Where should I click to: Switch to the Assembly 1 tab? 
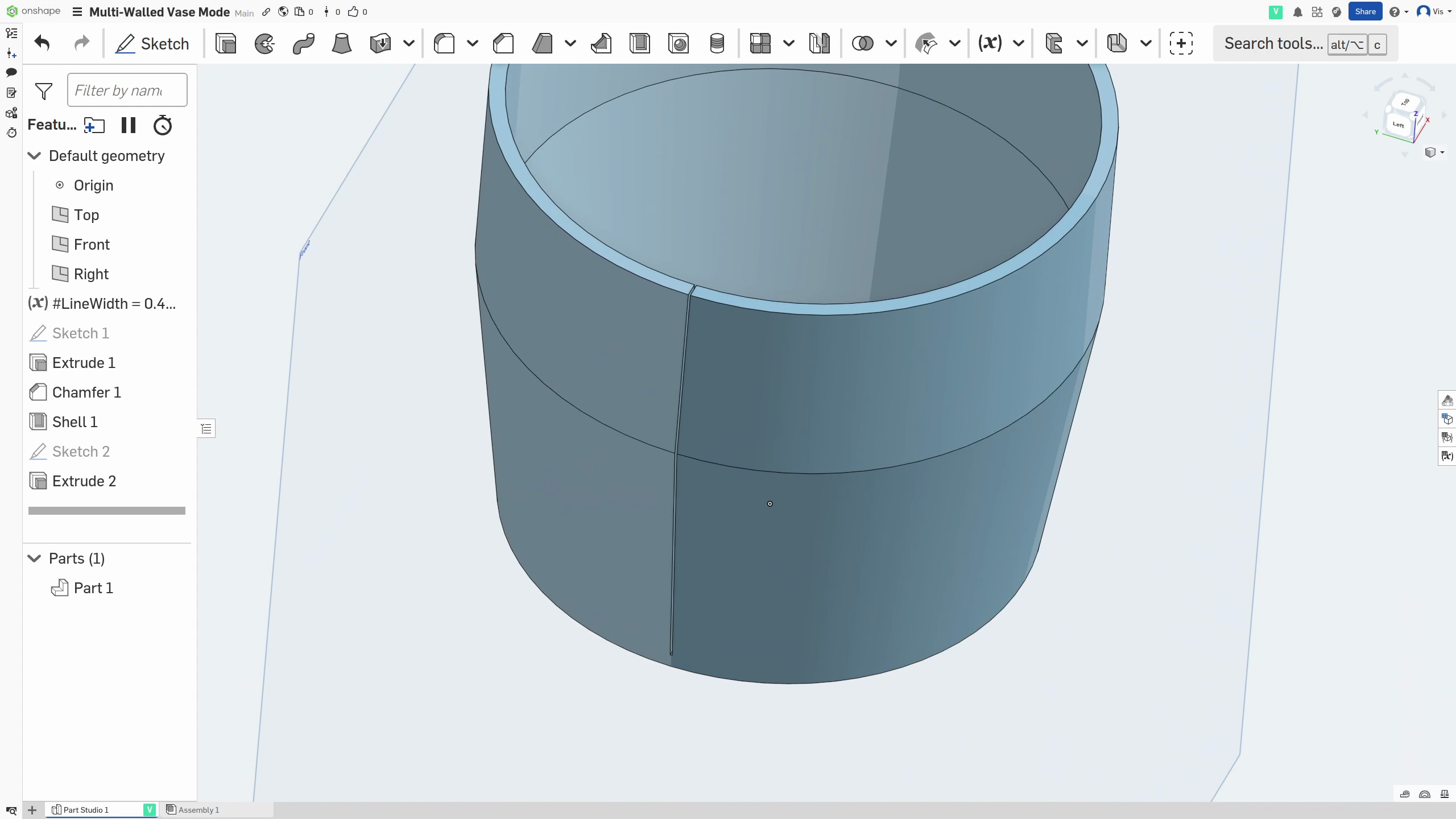[198, 810]
